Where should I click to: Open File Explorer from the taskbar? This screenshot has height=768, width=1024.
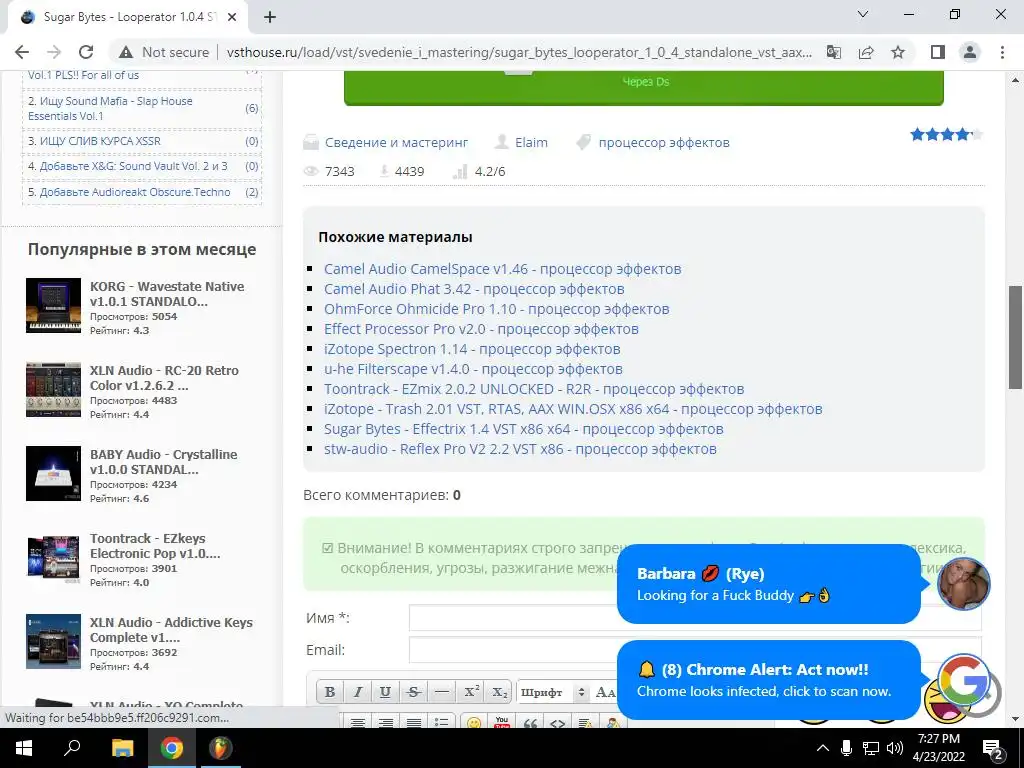(x=122, y=748)
